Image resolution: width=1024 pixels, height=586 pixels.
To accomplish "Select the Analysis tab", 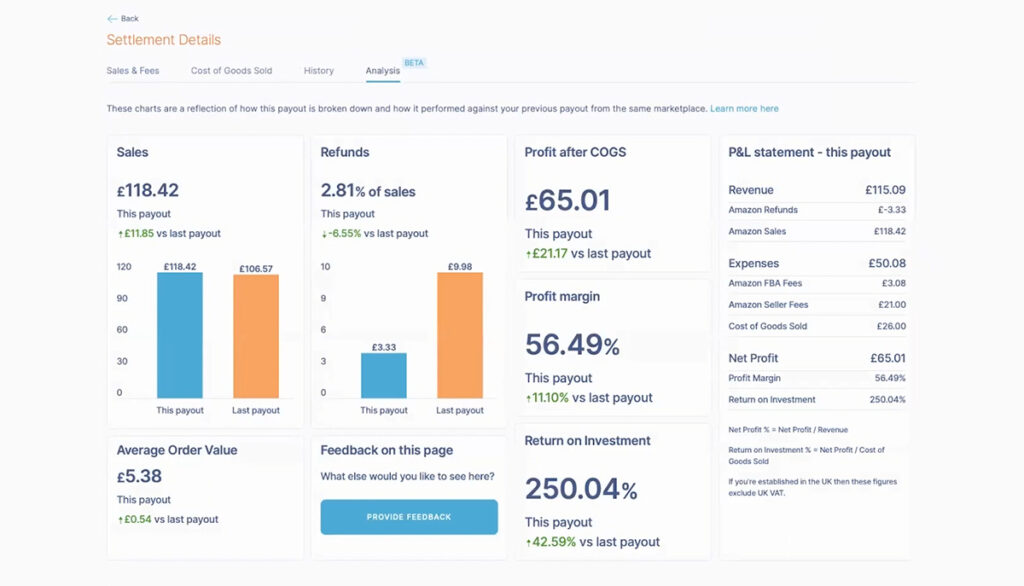I will point(382,71).
